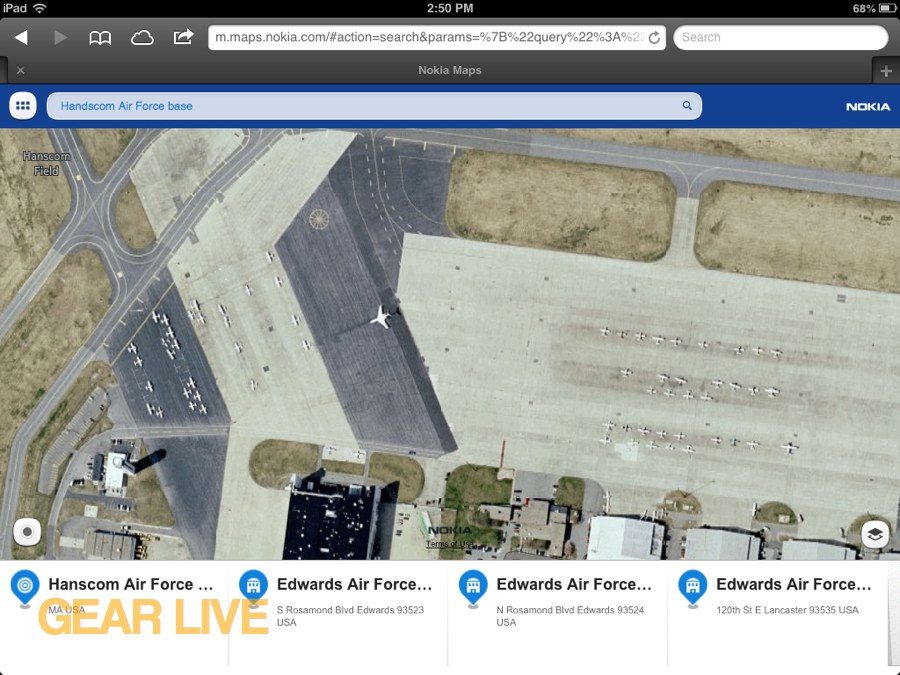This screenshot has width=900, height=675.
Task: Tap the 2:50 PM clock in the status bar
Action: pos(450,8)
